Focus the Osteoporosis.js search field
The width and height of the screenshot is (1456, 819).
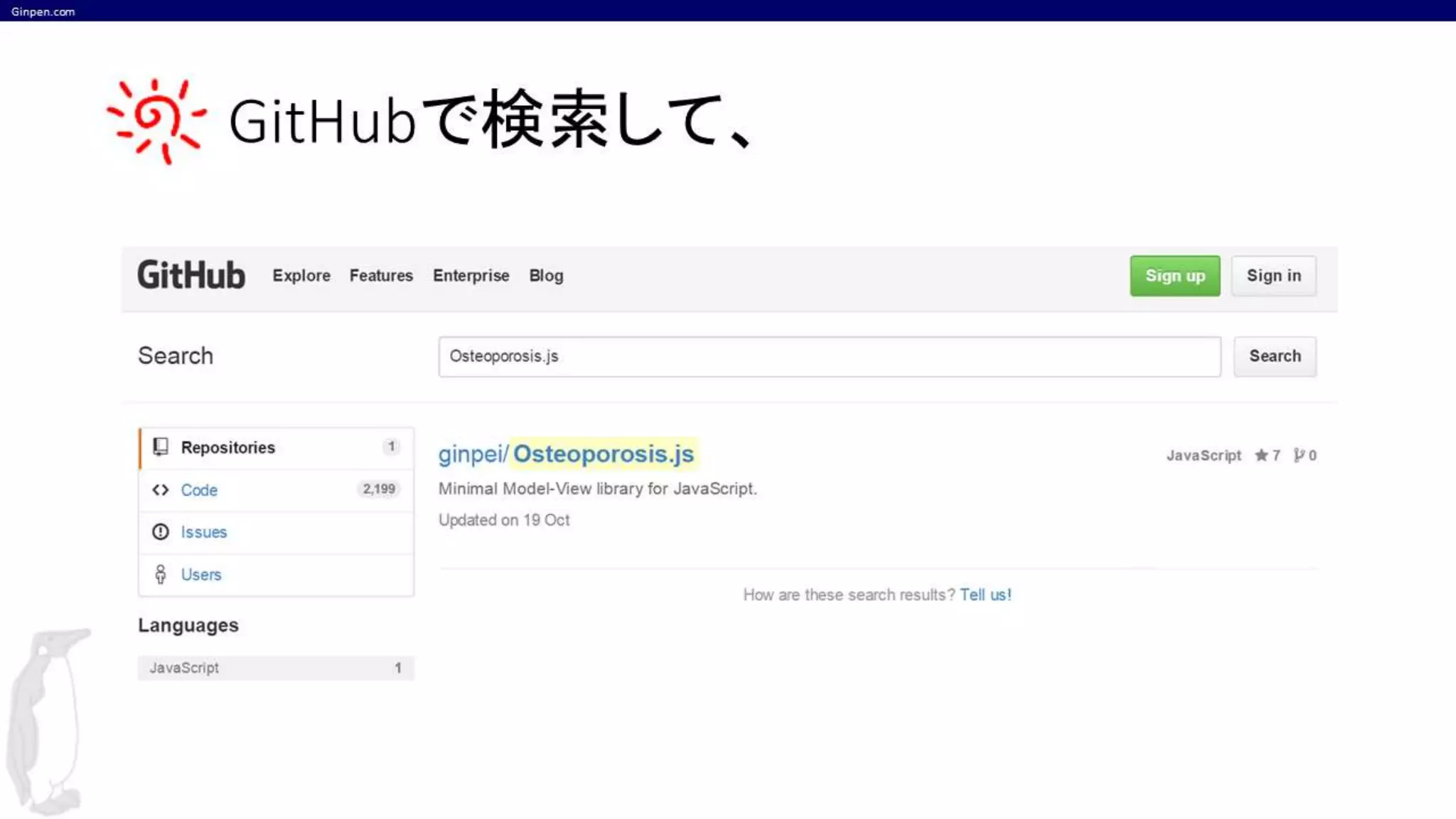830,357
